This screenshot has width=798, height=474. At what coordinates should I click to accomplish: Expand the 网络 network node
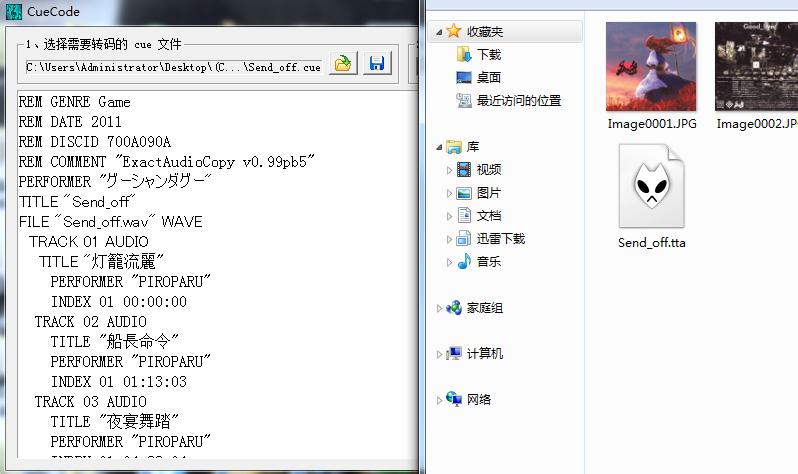pos(439,400)
